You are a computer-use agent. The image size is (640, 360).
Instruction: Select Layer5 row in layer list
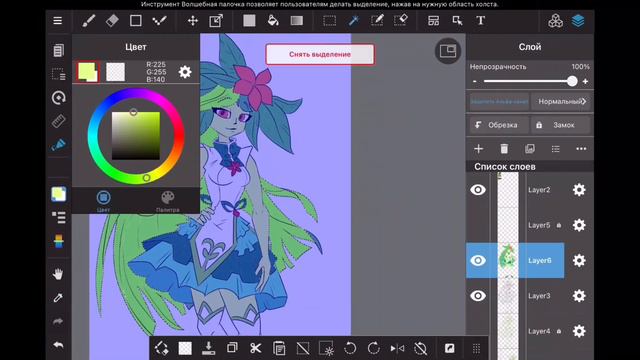coord(530,225)
